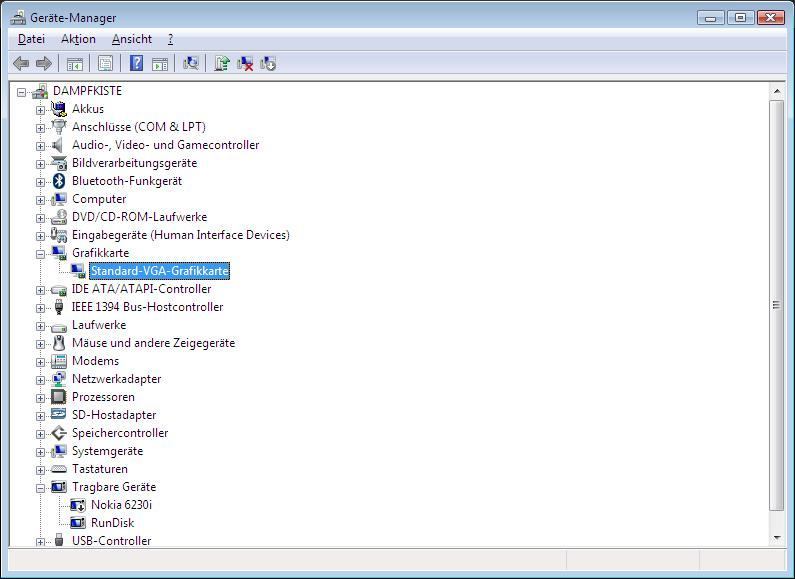
Task: Close the Geräte-Manager window
Action: tap(771, 18)
